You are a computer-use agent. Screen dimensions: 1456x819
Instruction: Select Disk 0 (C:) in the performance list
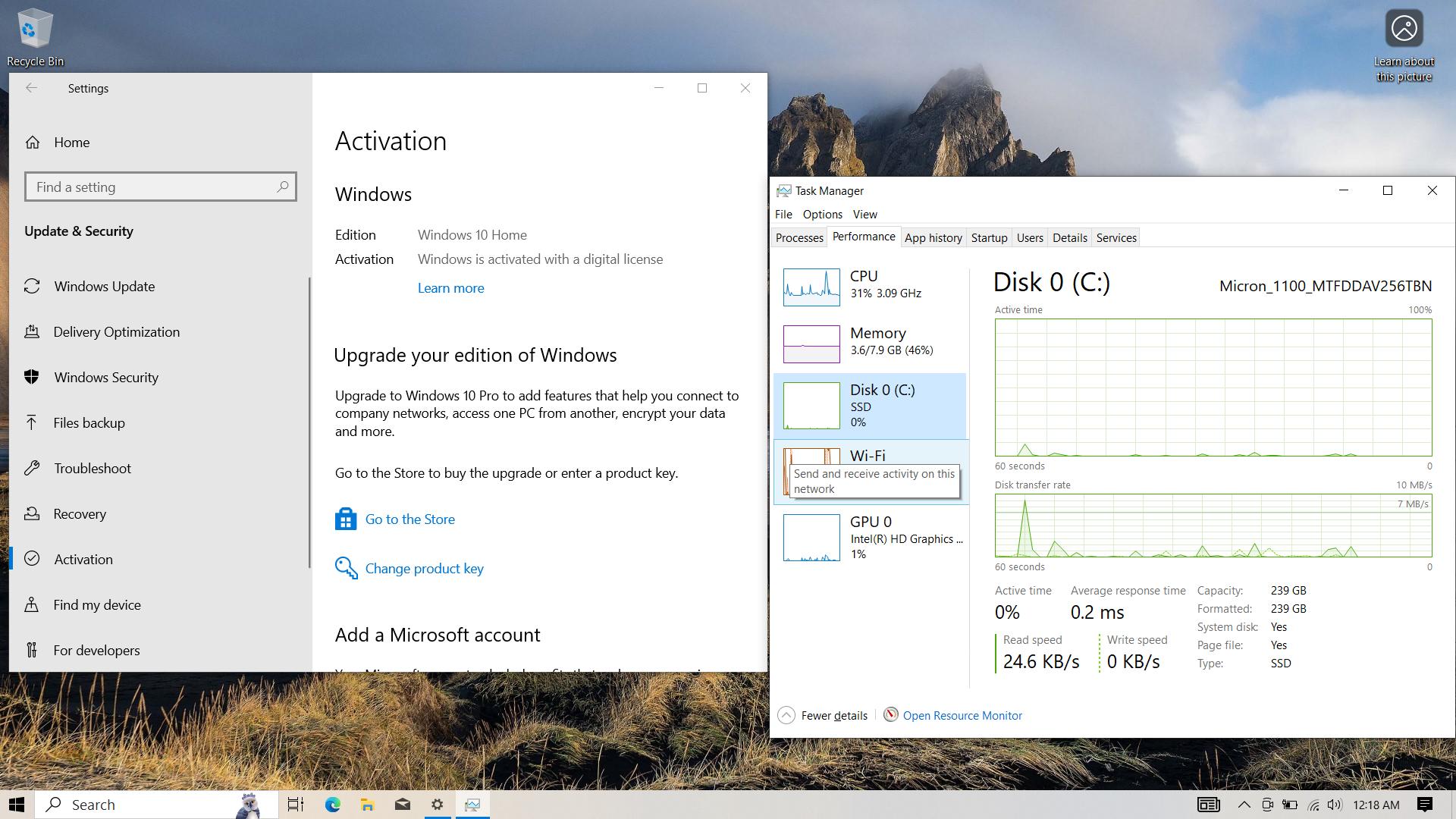pyautogui.click(x=871, y=406)
